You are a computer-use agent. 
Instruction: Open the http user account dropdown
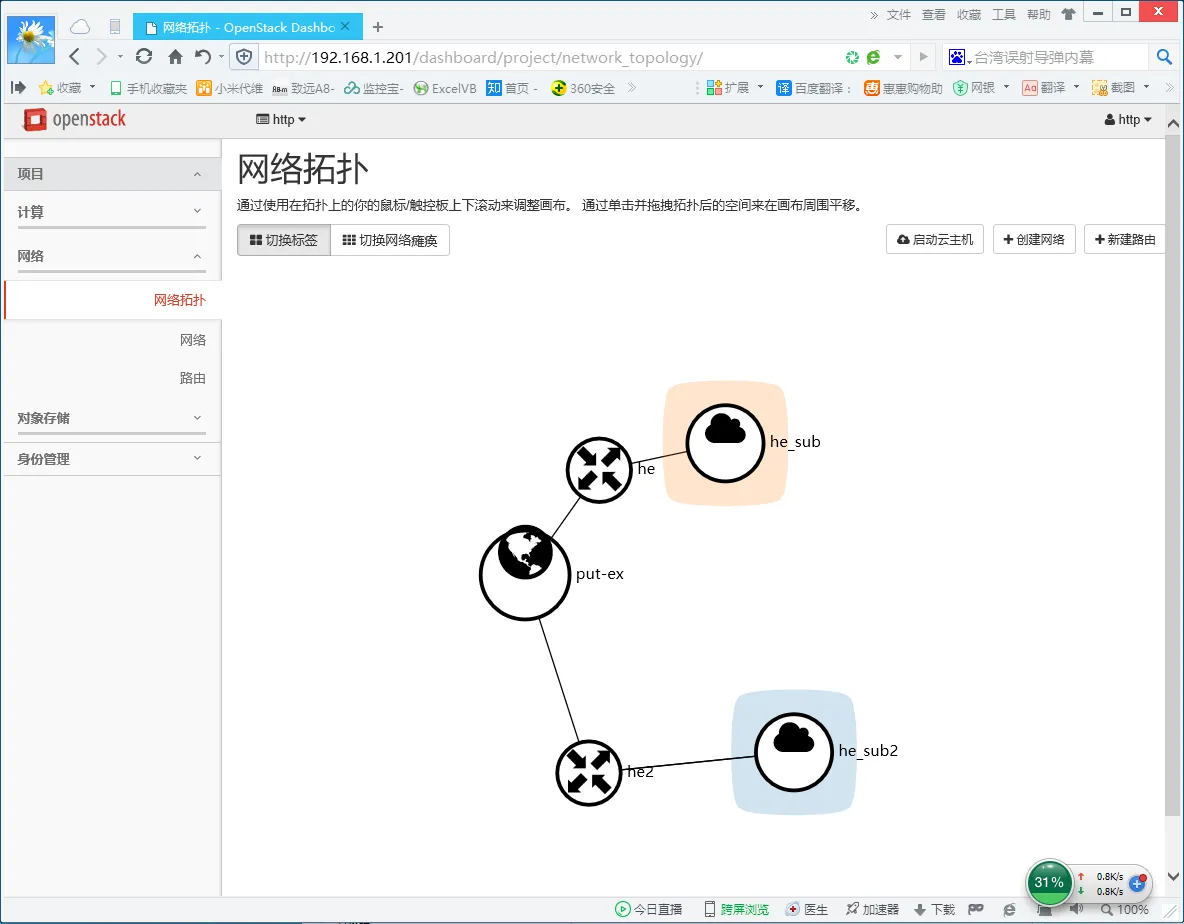[1128, 119]
